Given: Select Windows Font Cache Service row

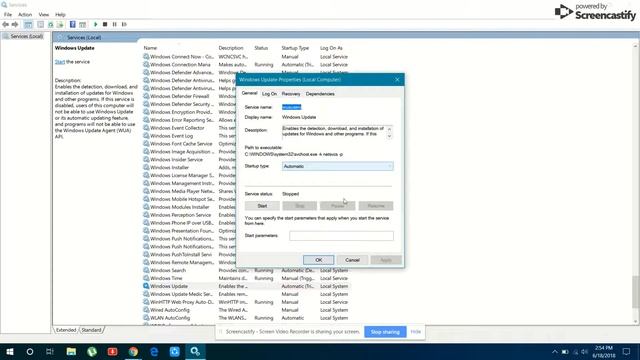Looking at the screenshot, I should point(189,144).
